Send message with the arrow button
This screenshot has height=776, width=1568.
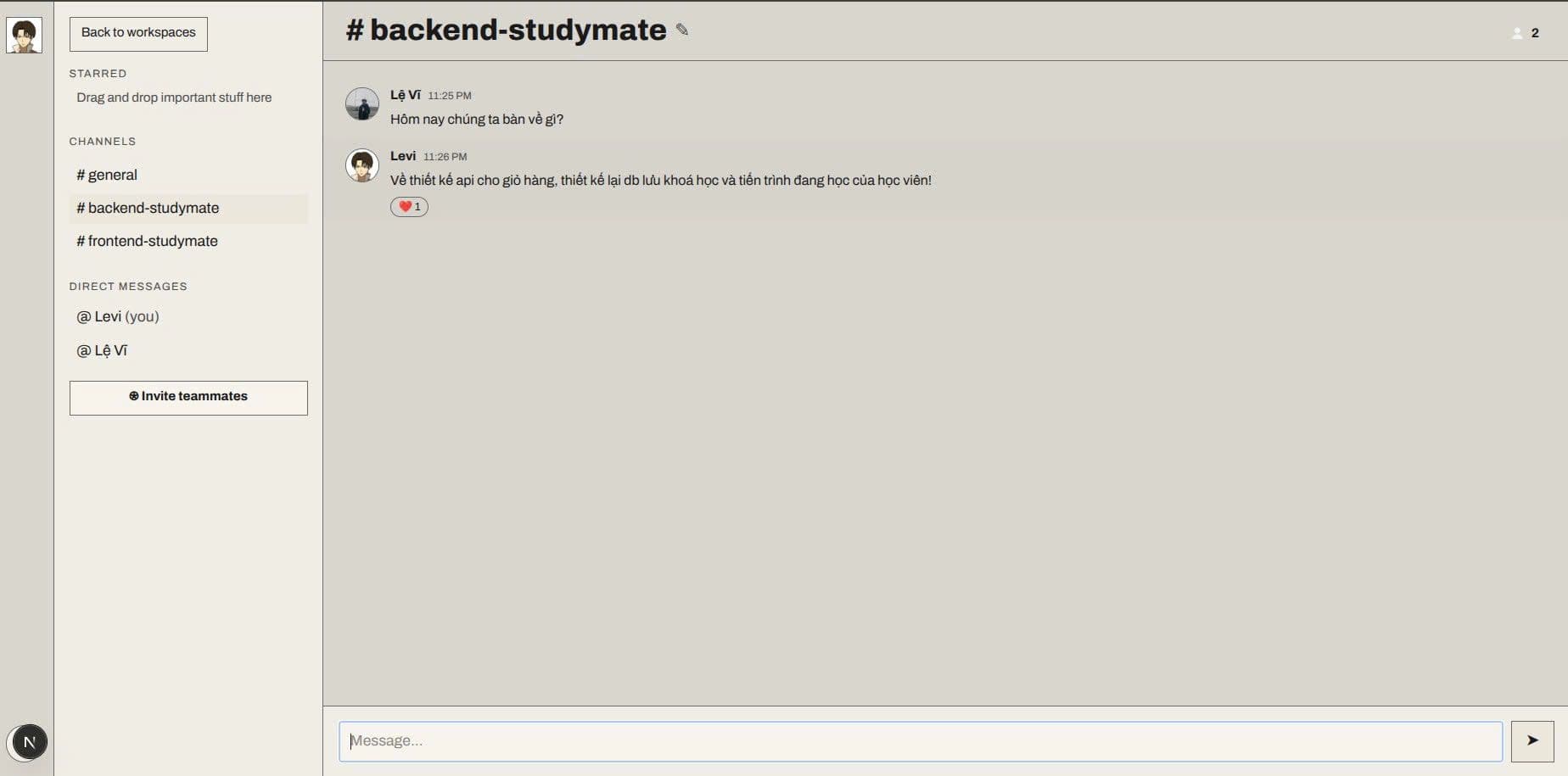(1532, 741)
